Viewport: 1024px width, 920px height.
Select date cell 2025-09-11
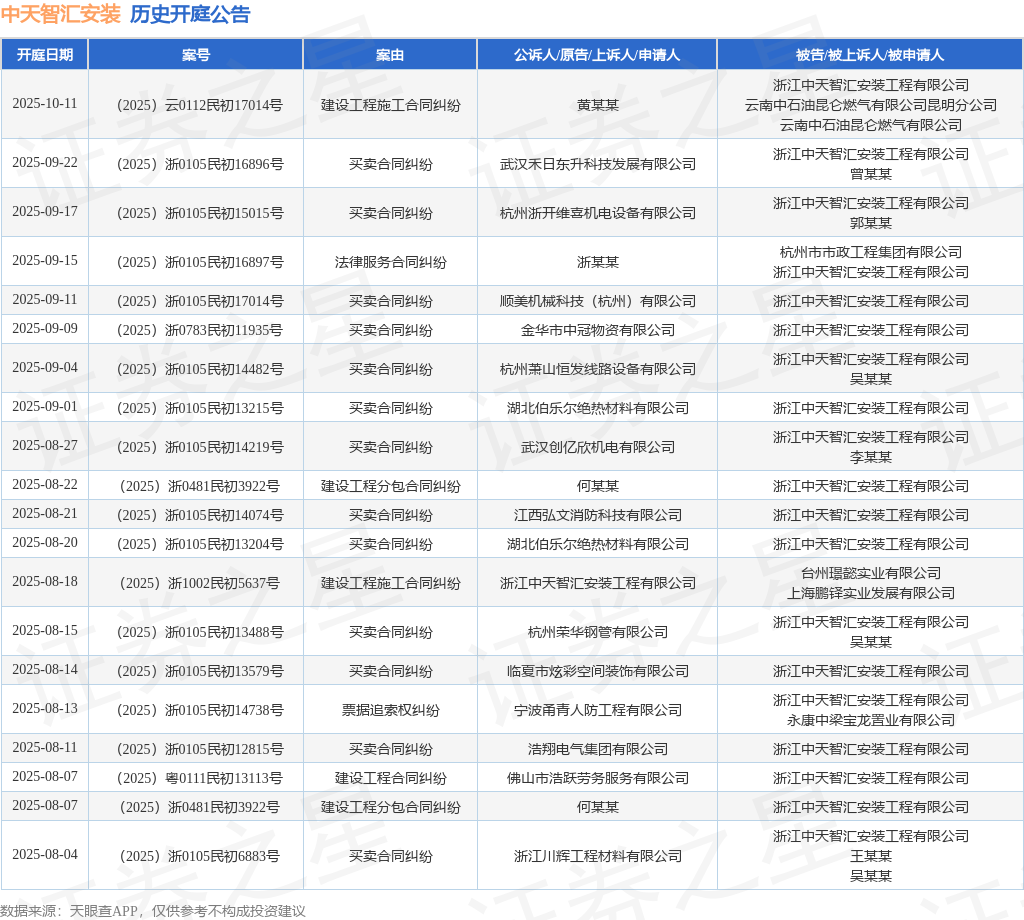tap(44, 300)
